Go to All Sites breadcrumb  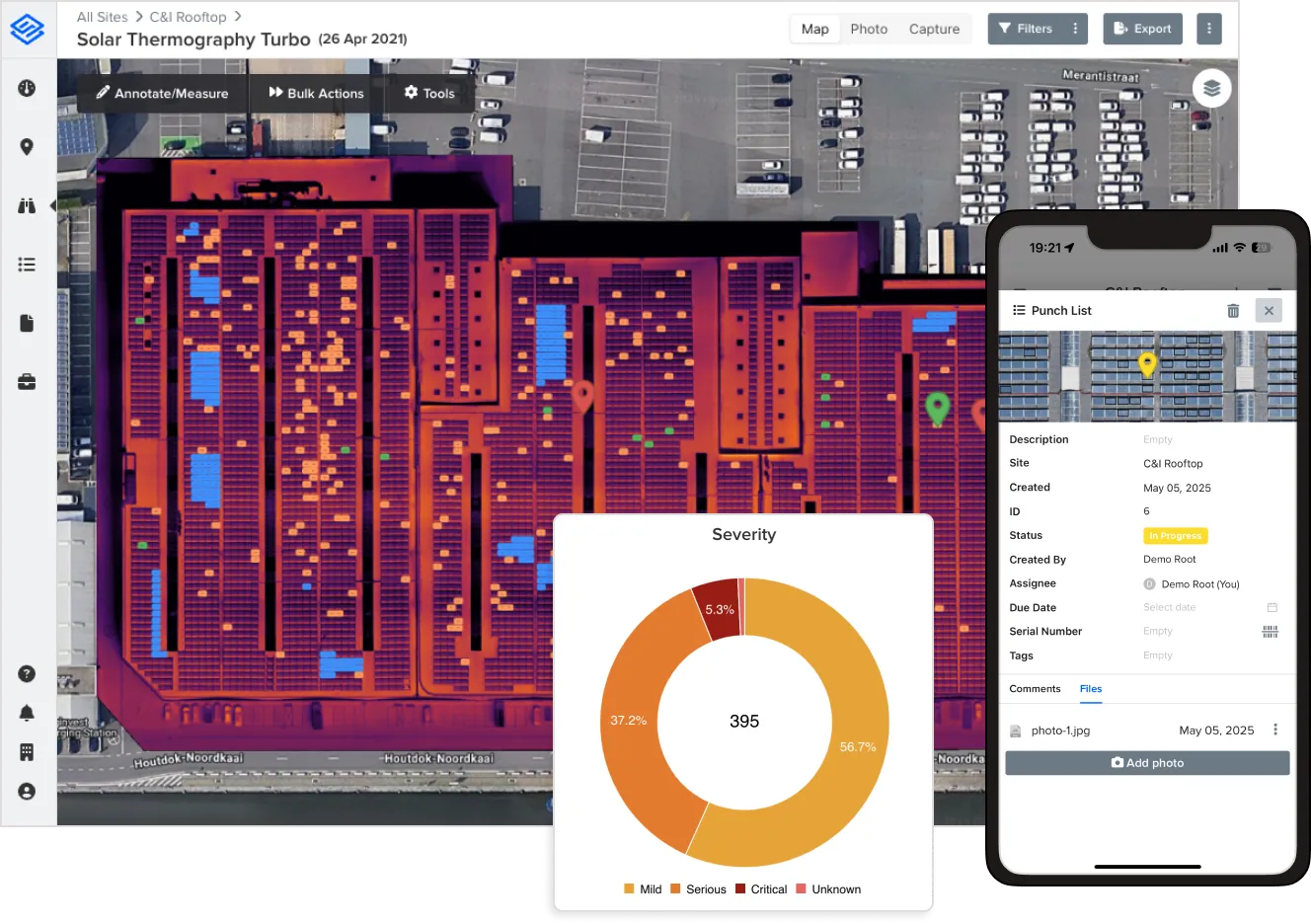[x=103, y=17]
